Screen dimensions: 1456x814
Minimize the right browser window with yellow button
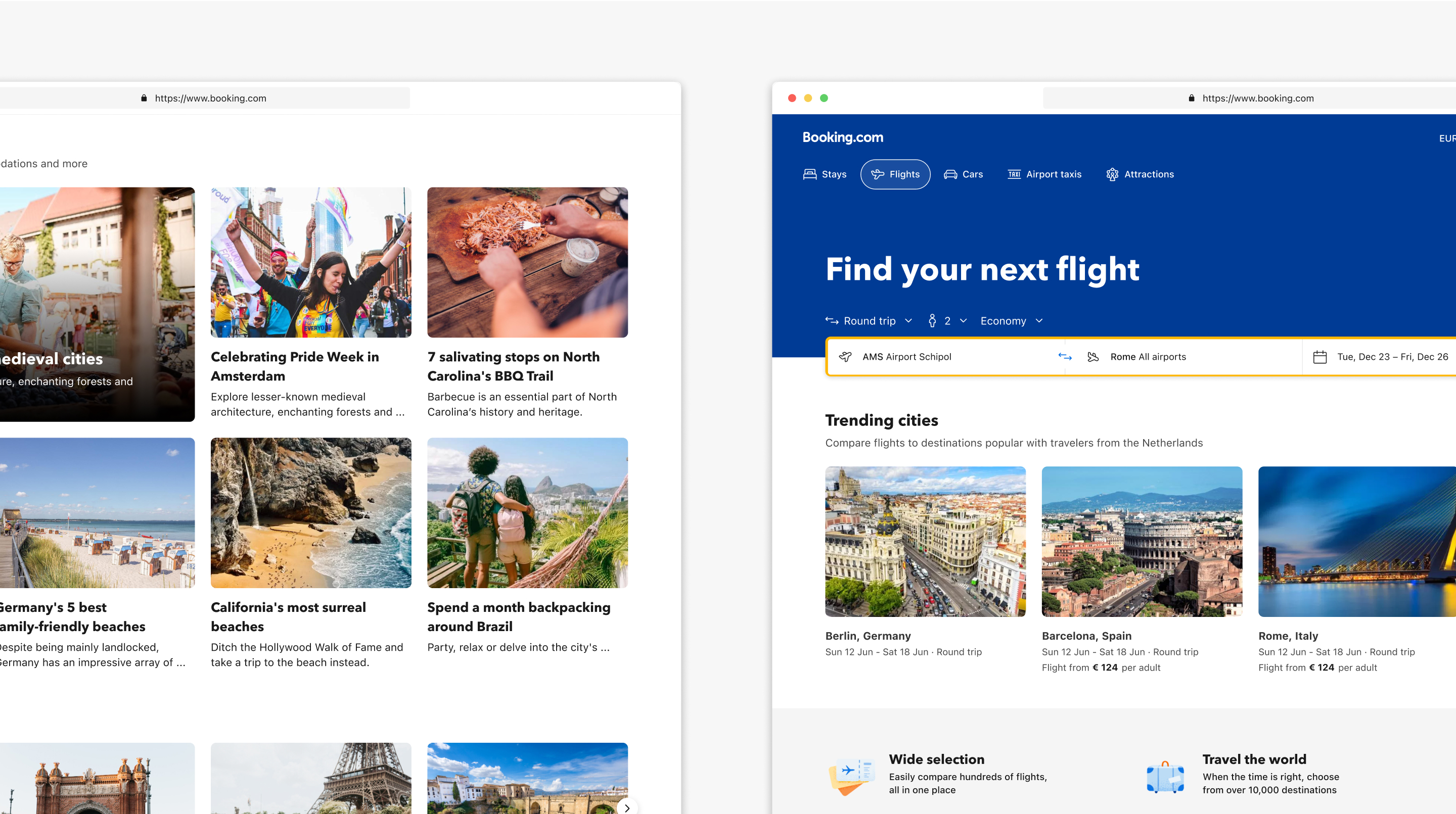(x=808, y=98)
